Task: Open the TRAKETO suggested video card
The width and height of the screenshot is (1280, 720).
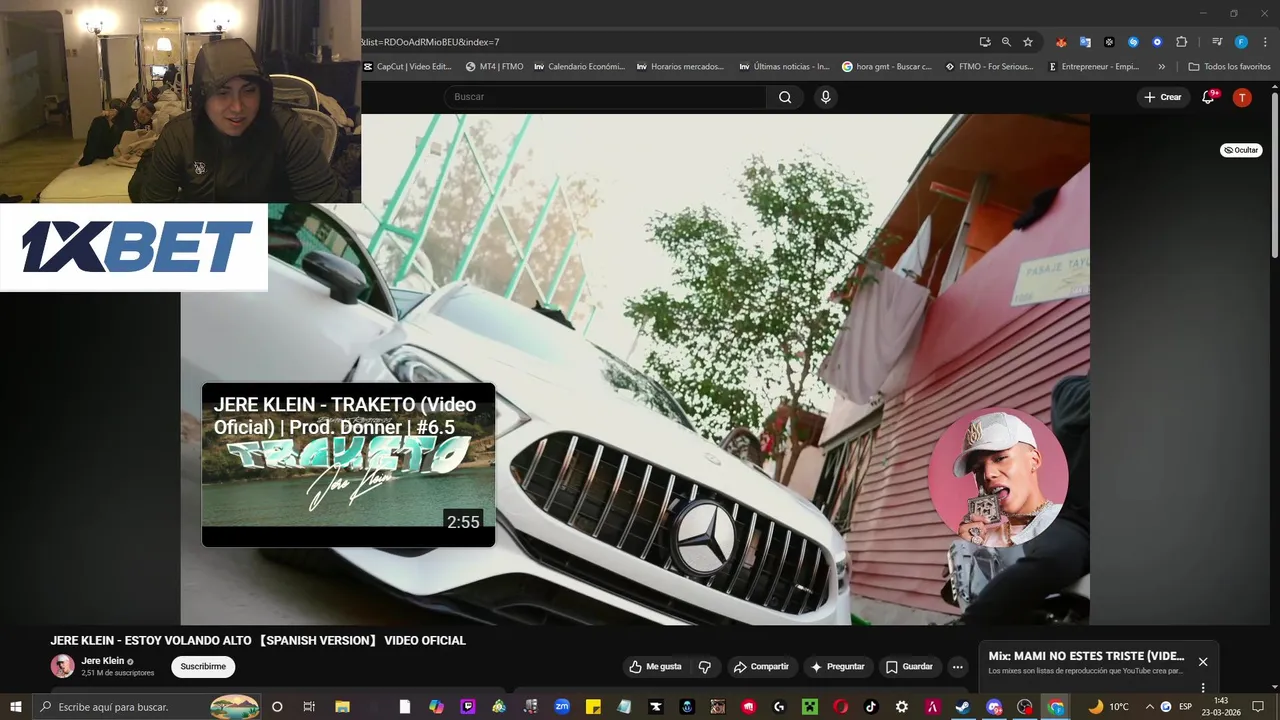Action: pos(348,465)
